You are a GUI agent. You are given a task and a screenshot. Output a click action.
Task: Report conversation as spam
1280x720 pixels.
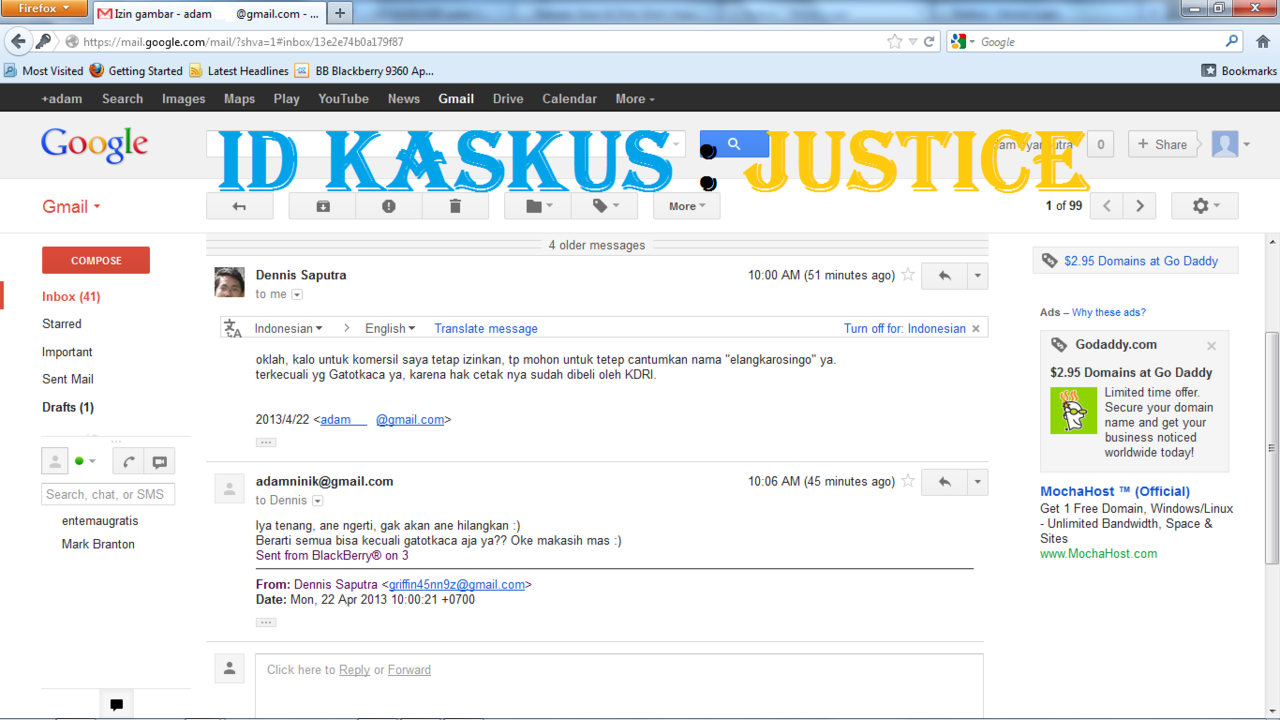point(389,206)
